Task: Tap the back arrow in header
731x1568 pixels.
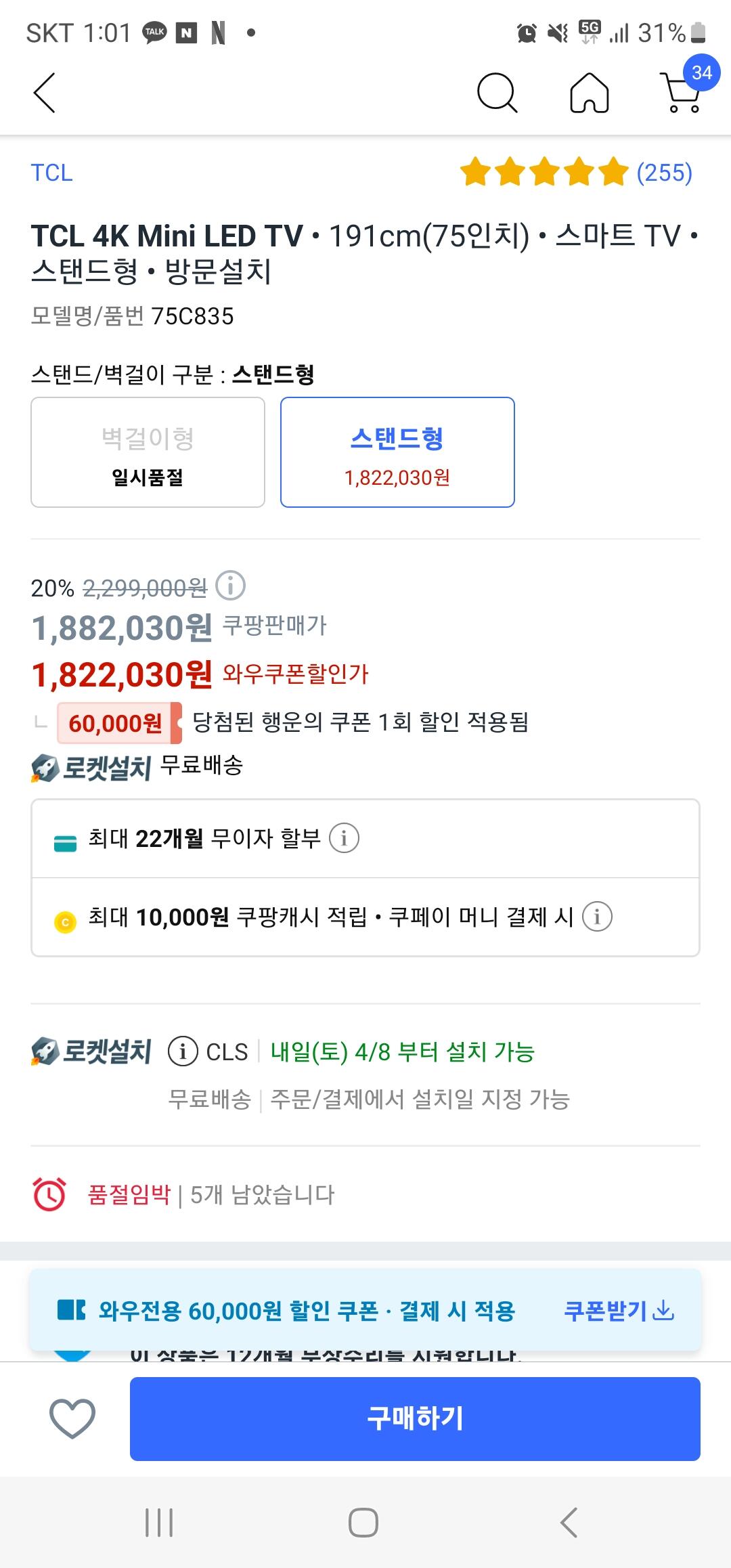Action: pyautogui.click(x=45, y=93)
